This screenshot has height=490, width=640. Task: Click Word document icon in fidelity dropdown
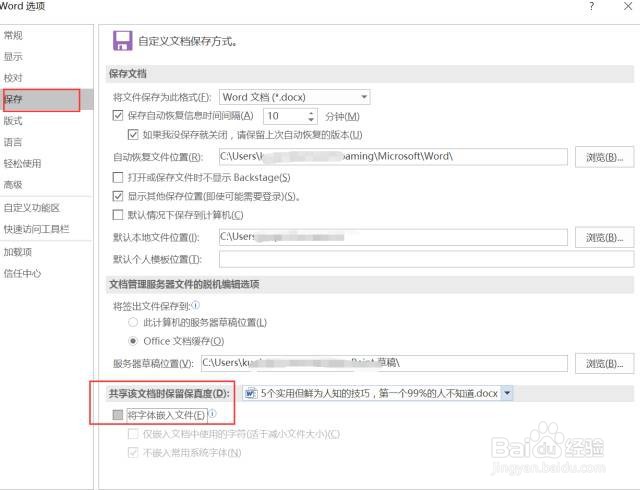pyautogui.click(x=250, y=394)
